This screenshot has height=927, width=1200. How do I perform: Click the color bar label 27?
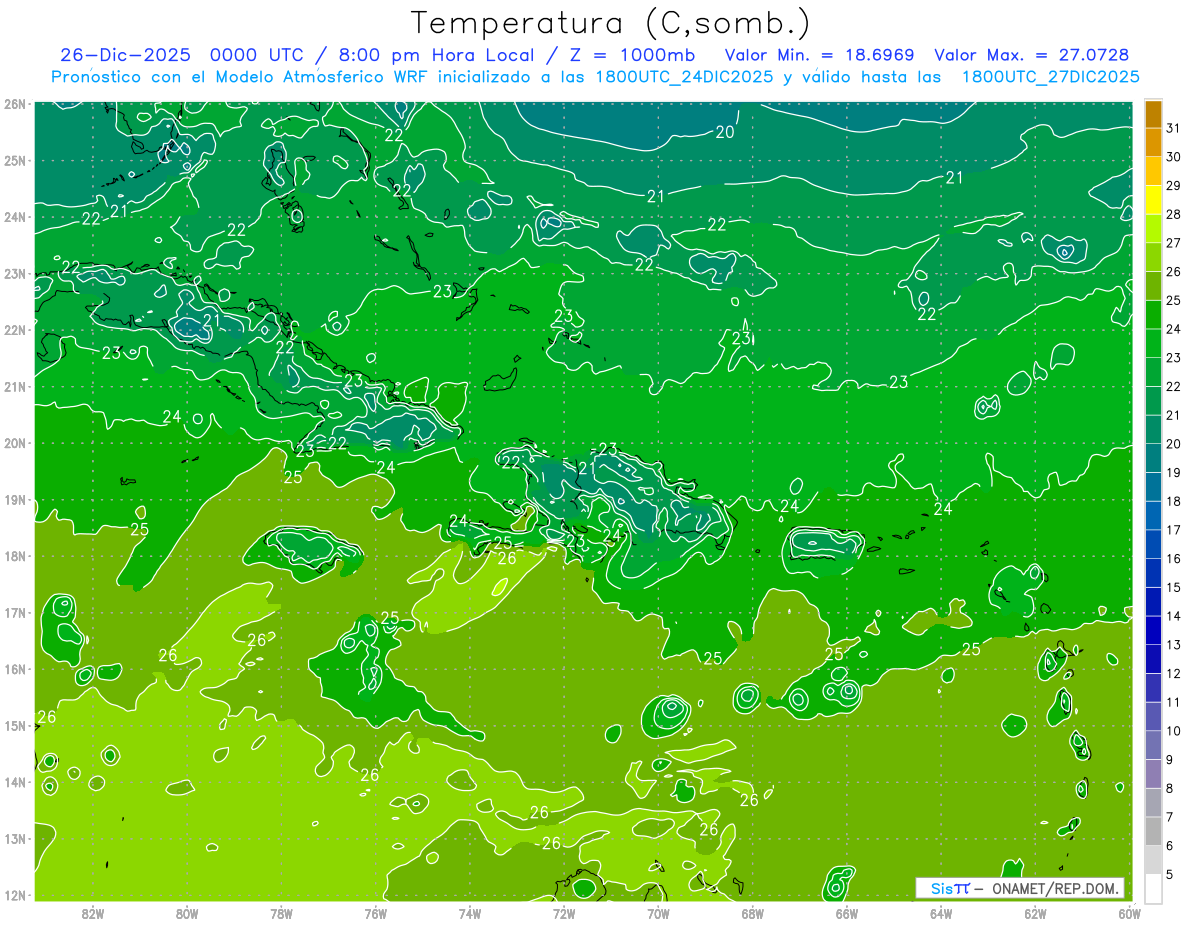click(x=1173, y=243)
